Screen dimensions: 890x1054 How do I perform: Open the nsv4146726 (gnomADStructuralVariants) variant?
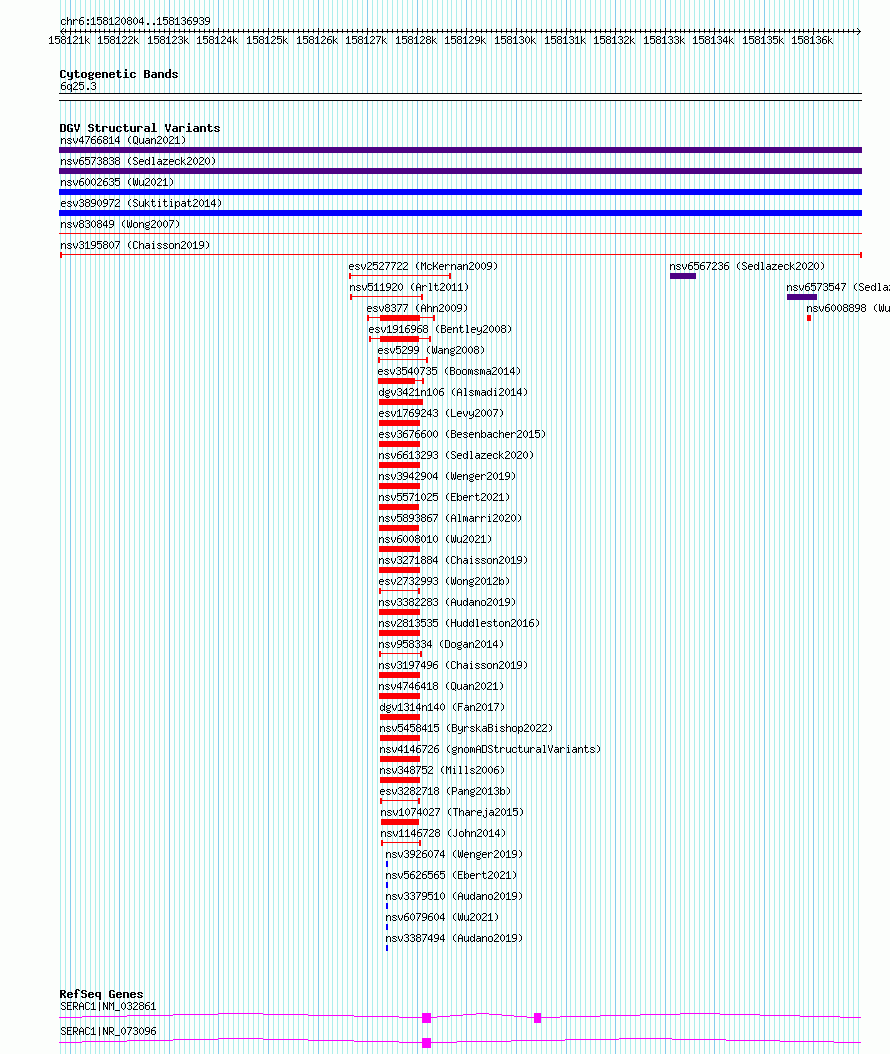[x=490, y=749]
